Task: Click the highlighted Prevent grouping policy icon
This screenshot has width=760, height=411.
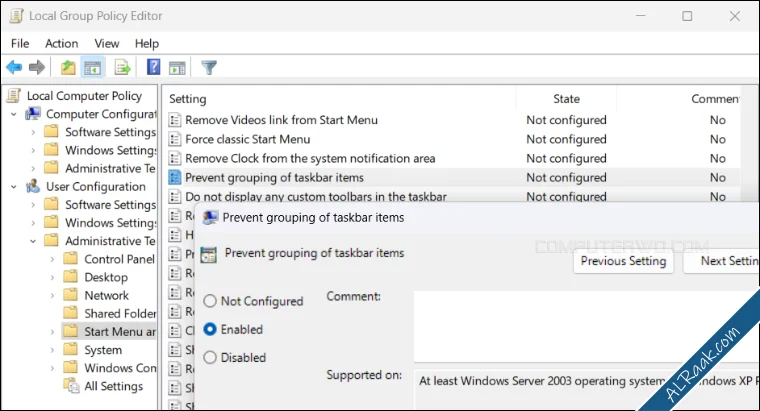Action: (x=174, y=178)
